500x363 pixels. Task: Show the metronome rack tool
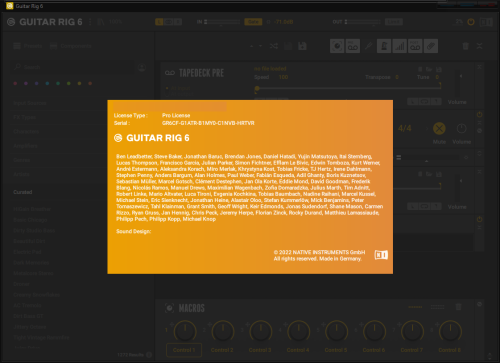pos(384,46)
